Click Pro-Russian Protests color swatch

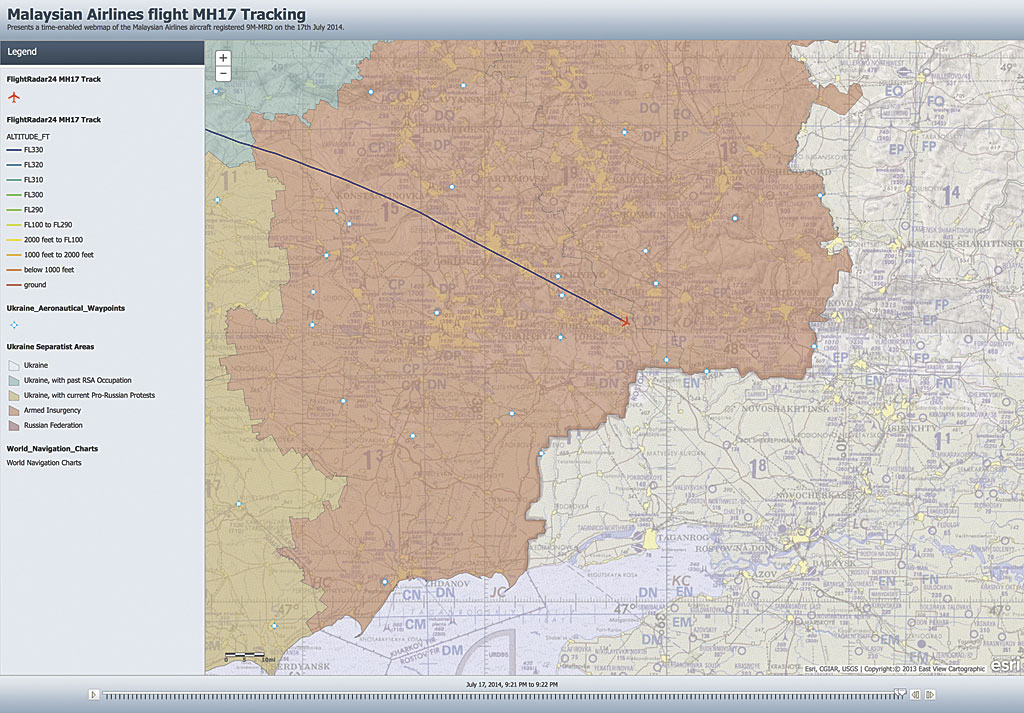(14, 396)
